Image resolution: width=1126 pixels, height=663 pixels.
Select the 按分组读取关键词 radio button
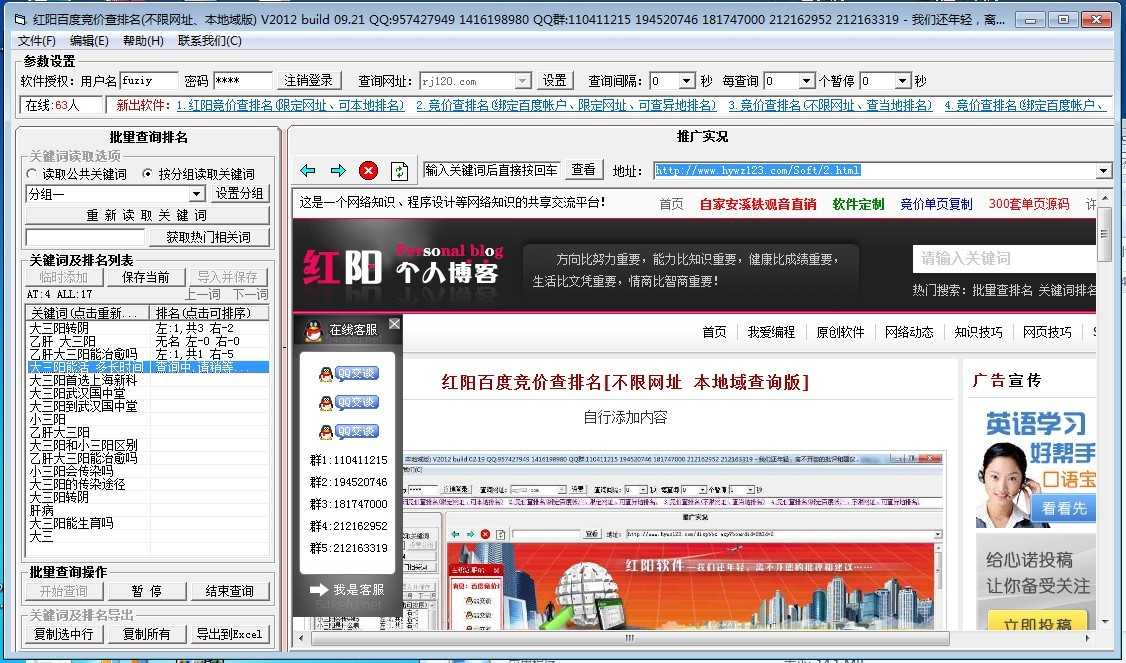click(x=148, y=174)
